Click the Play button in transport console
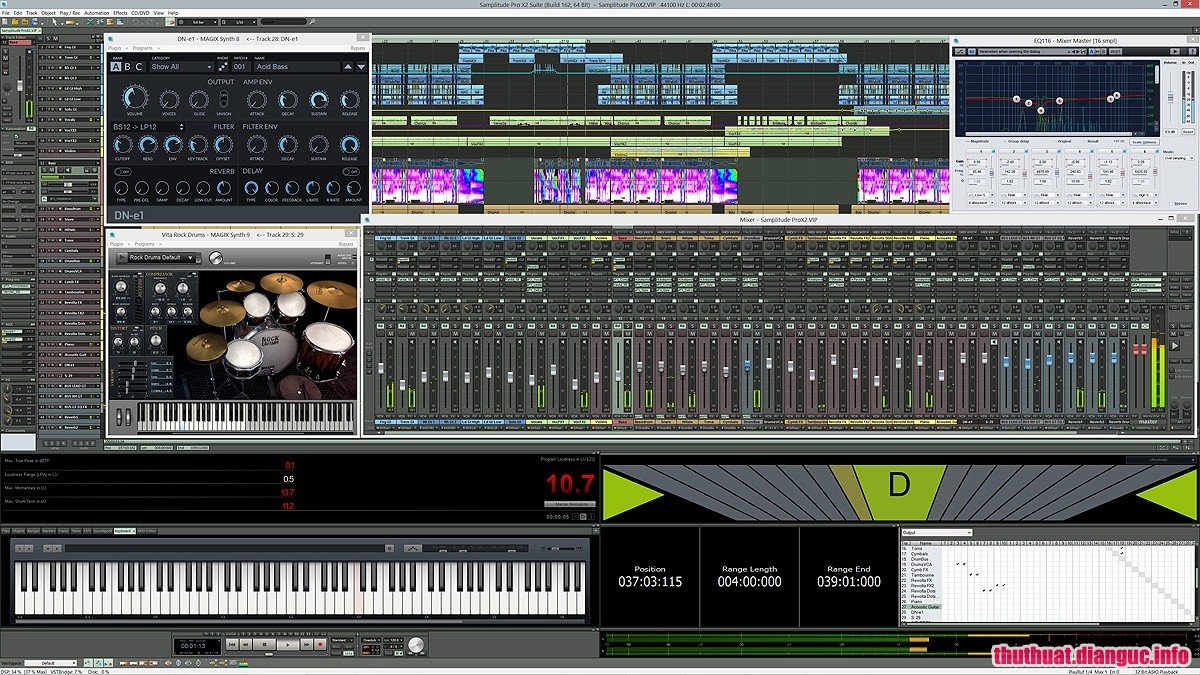 288,645
